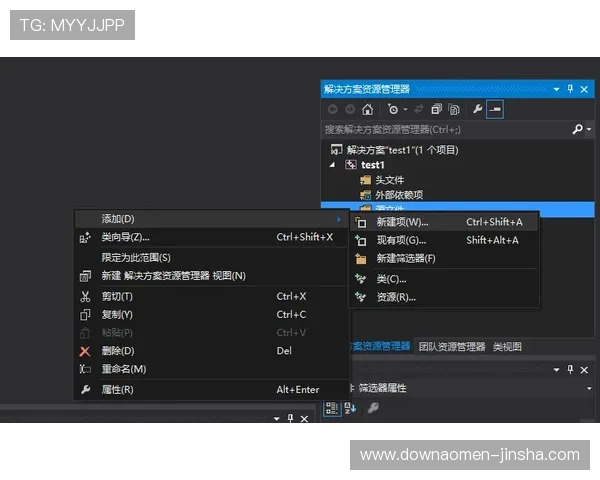Click the class wizard icon
Screen dimensions: 600x480
[x=85, y=238]
